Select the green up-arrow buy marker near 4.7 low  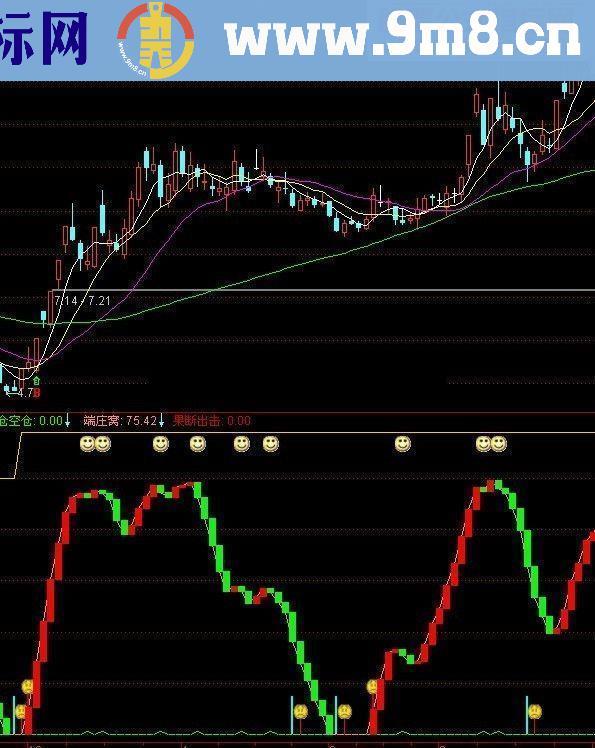36,381
